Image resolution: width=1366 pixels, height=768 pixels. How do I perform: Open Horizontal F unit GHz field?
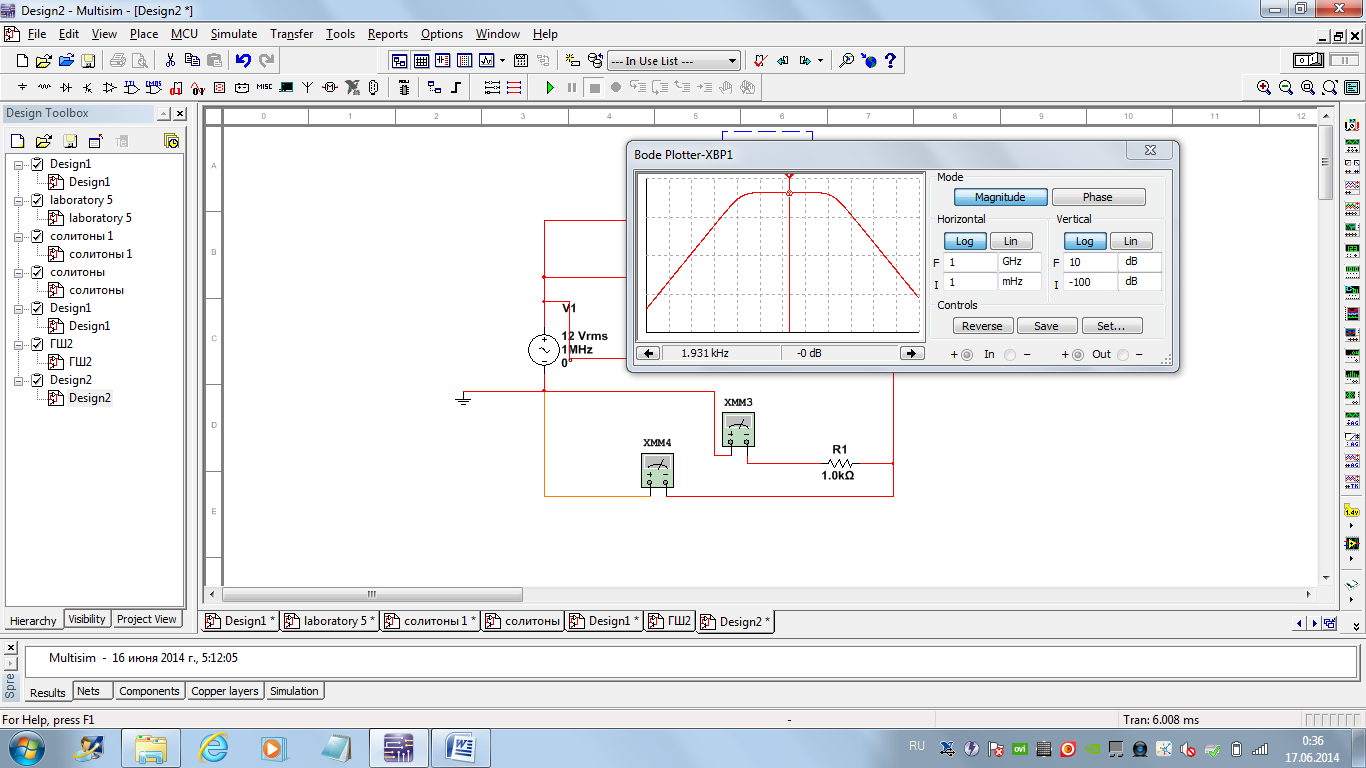tap(1019, 262)
